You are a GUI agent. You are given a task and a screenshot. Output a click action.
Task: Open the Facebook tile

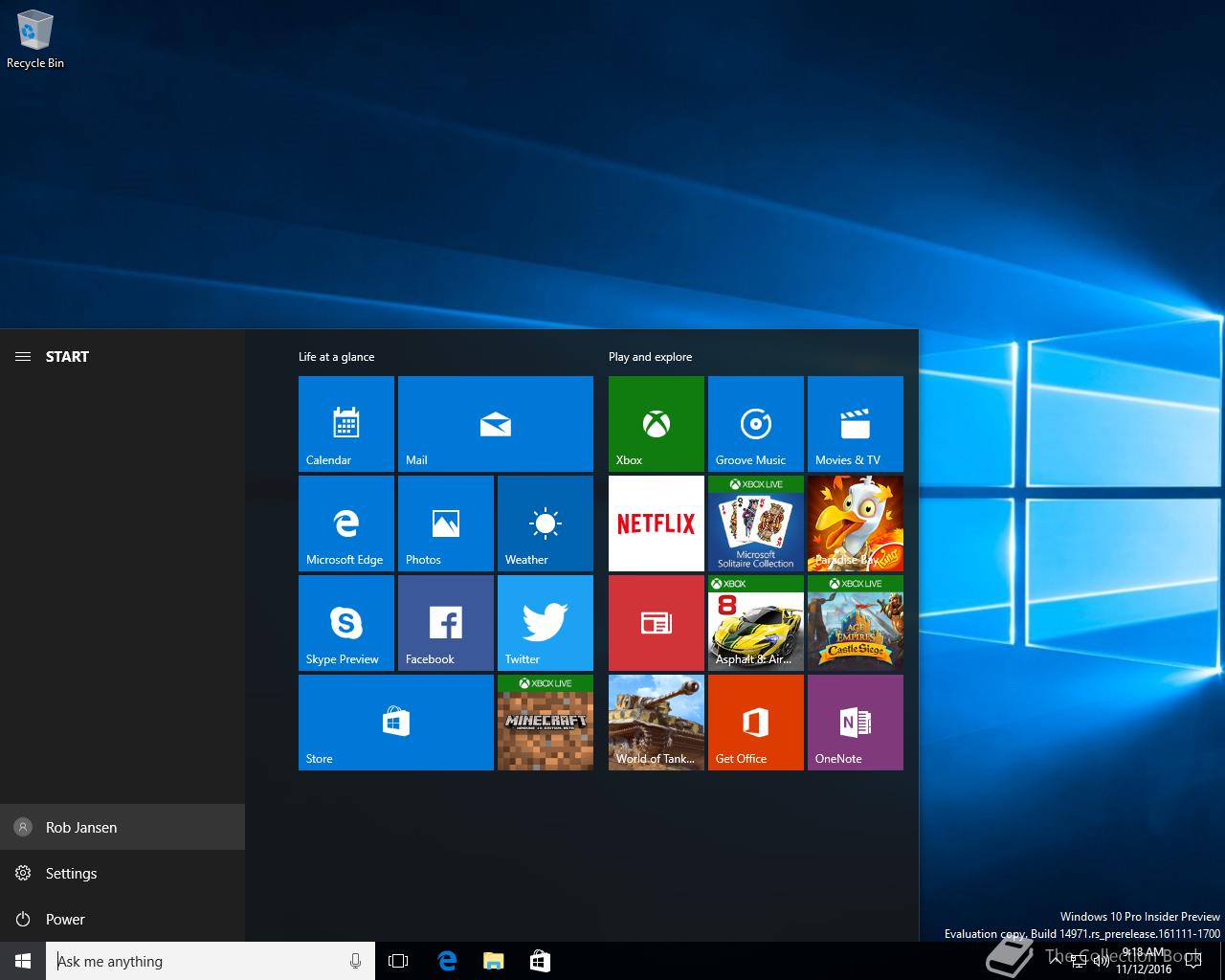(x=446, y=623)
